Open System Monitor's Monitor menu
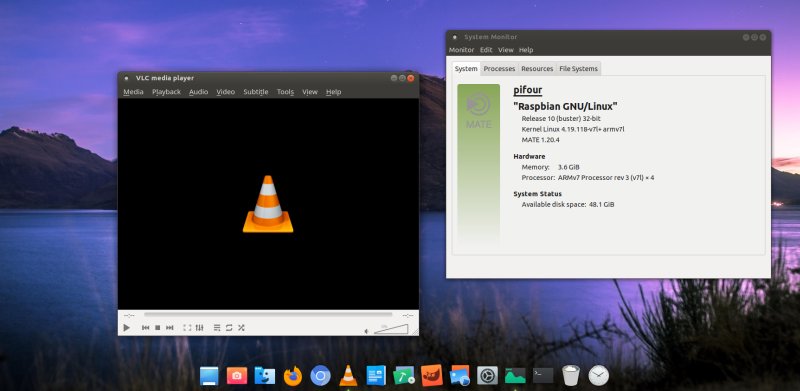The image size is (800, 391). click(461, 50)
